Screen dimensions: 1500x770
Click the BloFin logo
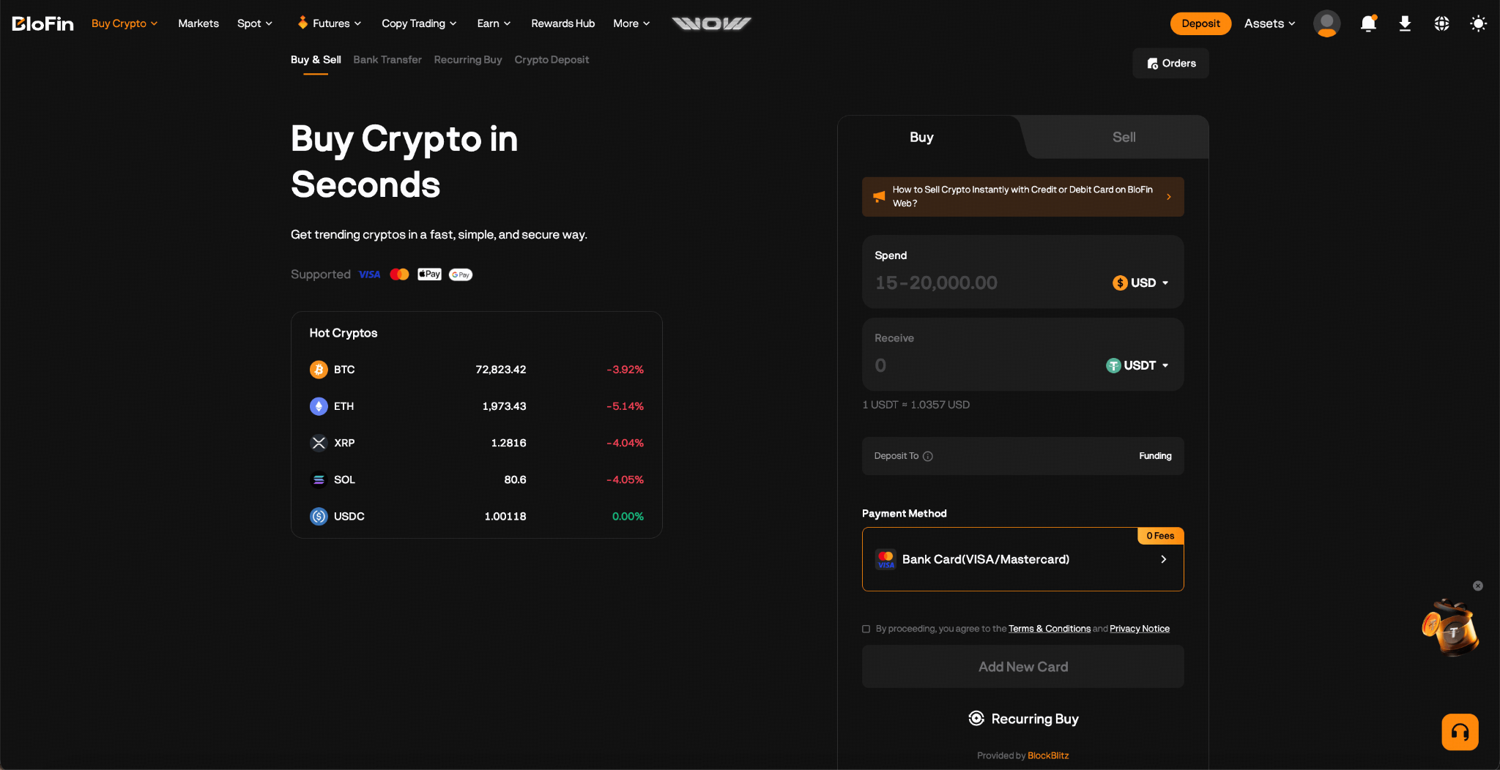[43, 23]
